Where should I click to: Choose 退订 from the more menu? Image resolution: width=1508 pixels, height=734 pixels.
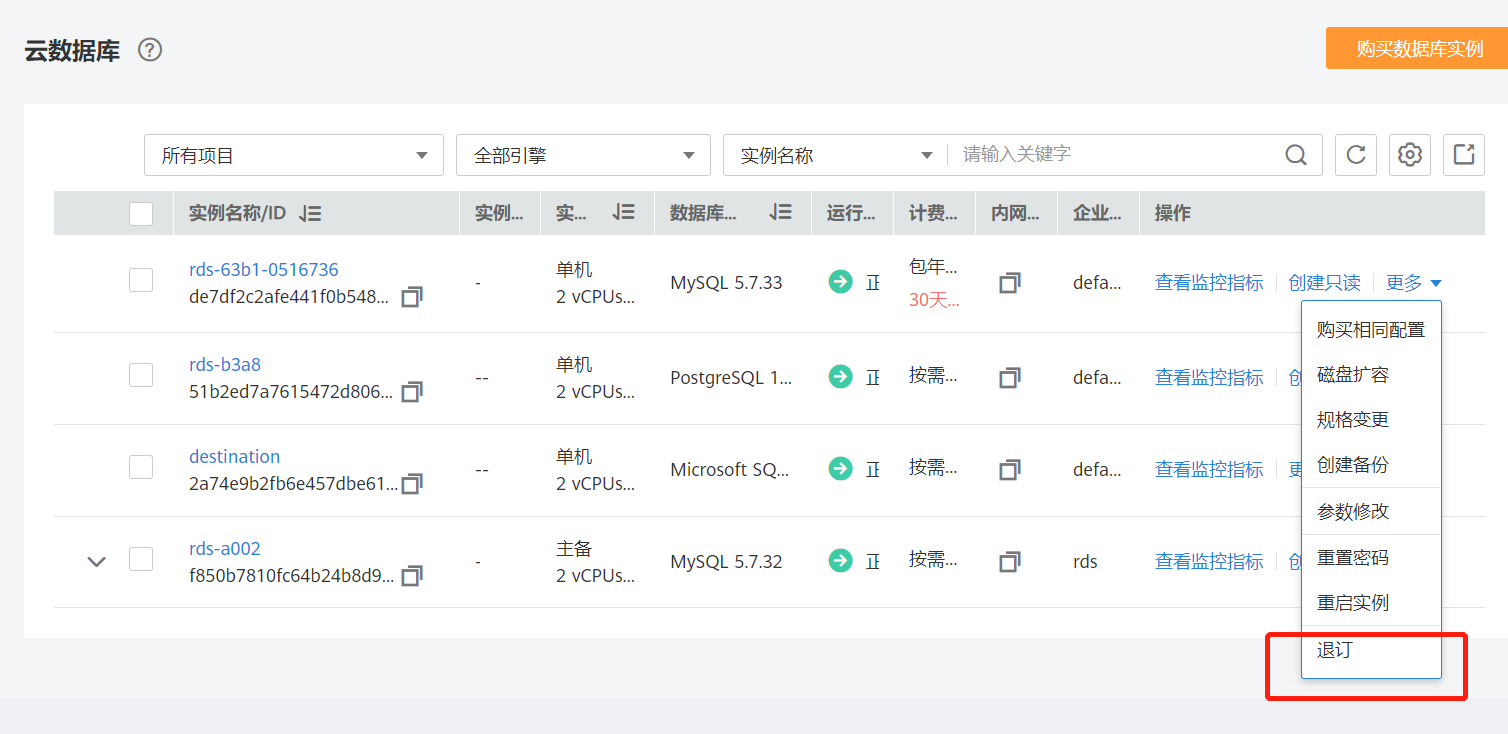1334,650
